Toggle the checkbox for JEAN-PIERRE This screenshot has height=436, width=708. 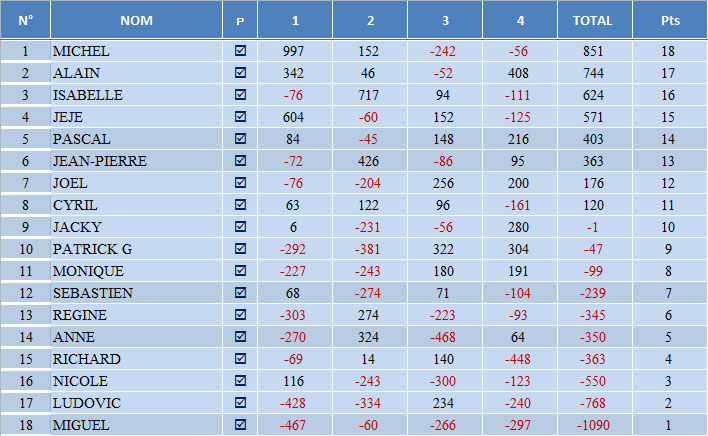tap(240, 161)
